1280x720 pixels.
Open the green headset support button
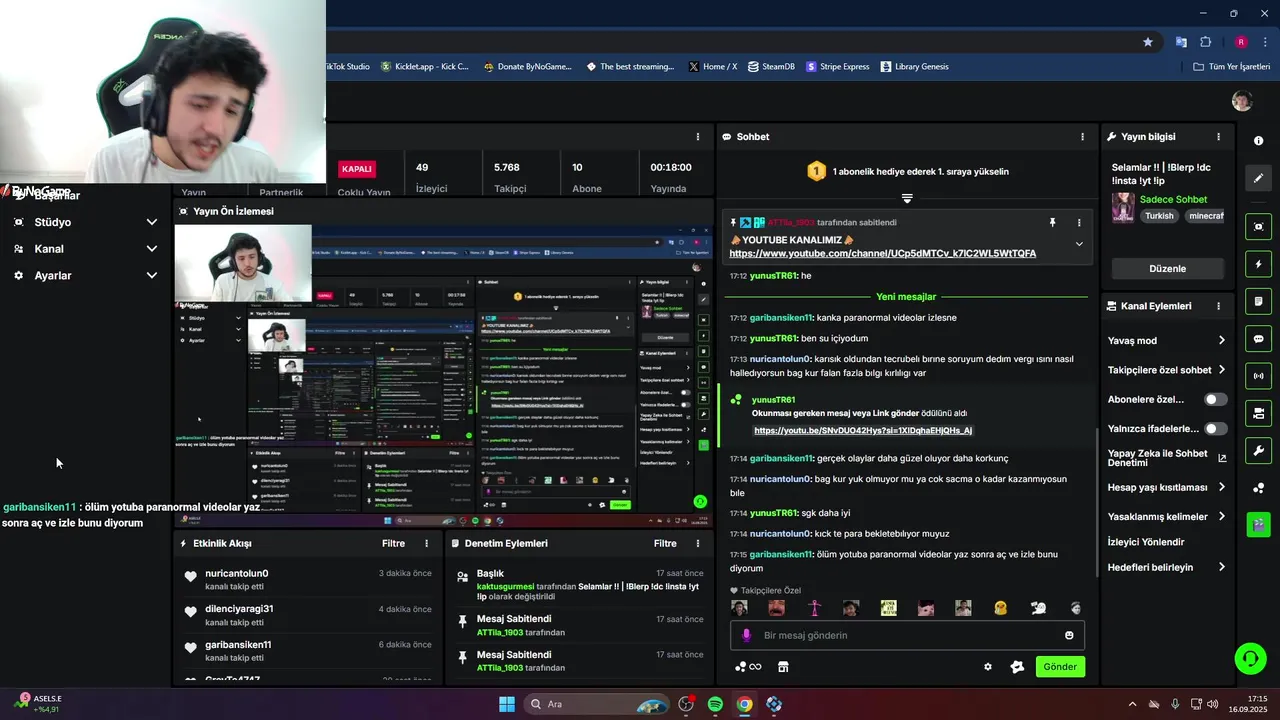tap(1250, 658)
